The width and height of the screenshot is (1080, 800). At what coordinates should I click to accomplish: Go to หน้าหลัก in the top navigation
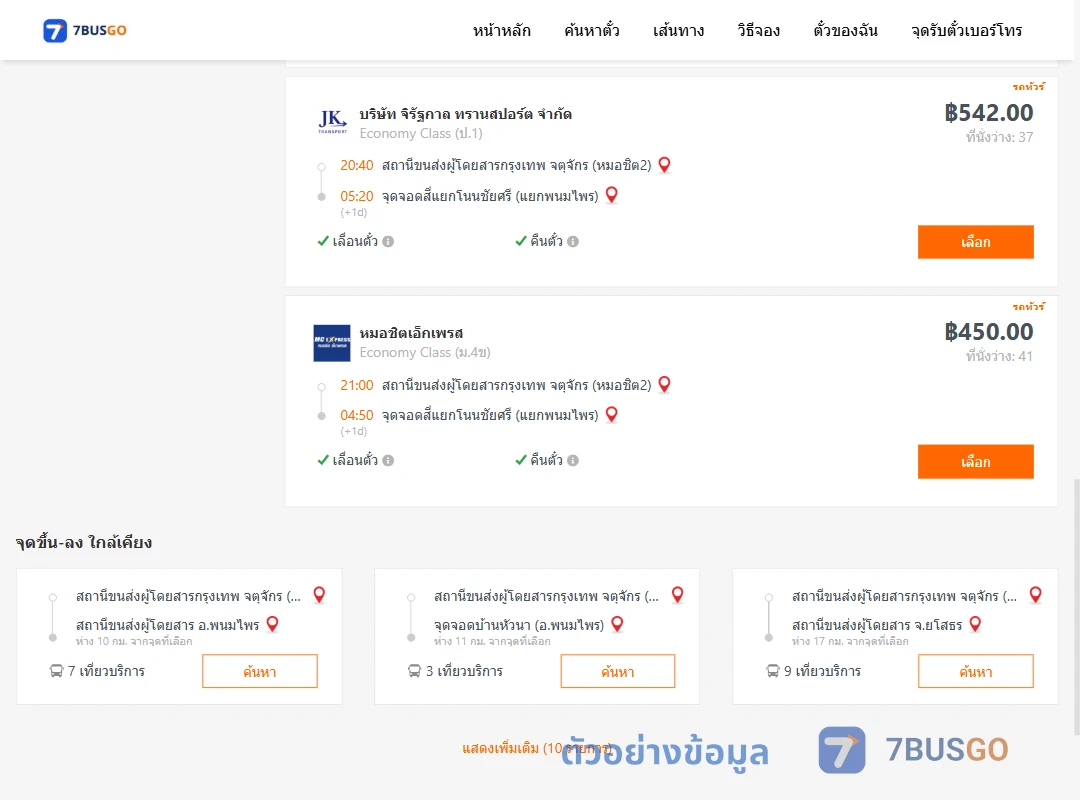[501, 30]
